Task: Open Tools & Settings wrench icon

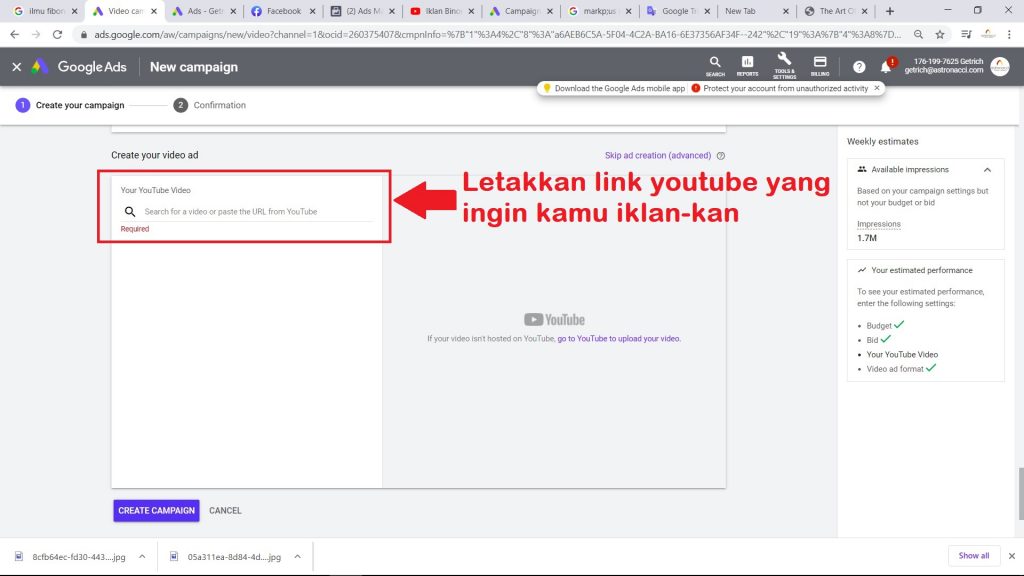Action: tap(784, 65)
